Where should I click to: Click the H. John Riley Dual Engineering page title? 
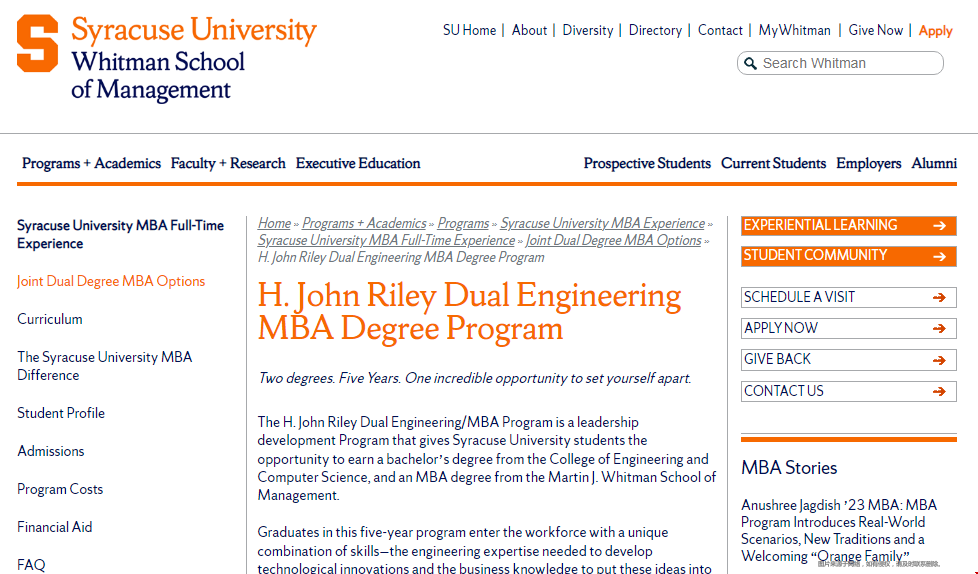[x=469, y=311]
